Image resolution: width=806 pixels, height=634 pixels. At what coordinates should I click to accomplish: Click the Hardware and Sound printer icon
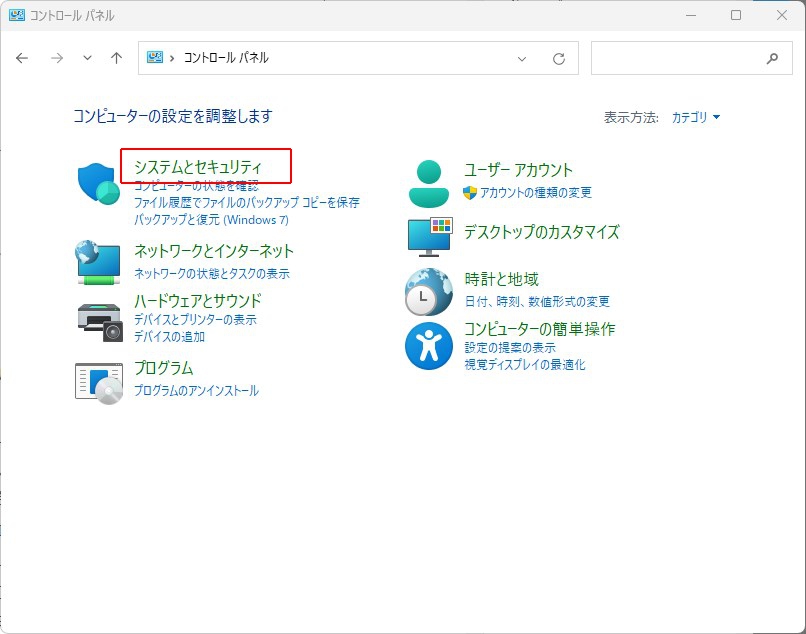pyautogui.click(x=98, y=319)
